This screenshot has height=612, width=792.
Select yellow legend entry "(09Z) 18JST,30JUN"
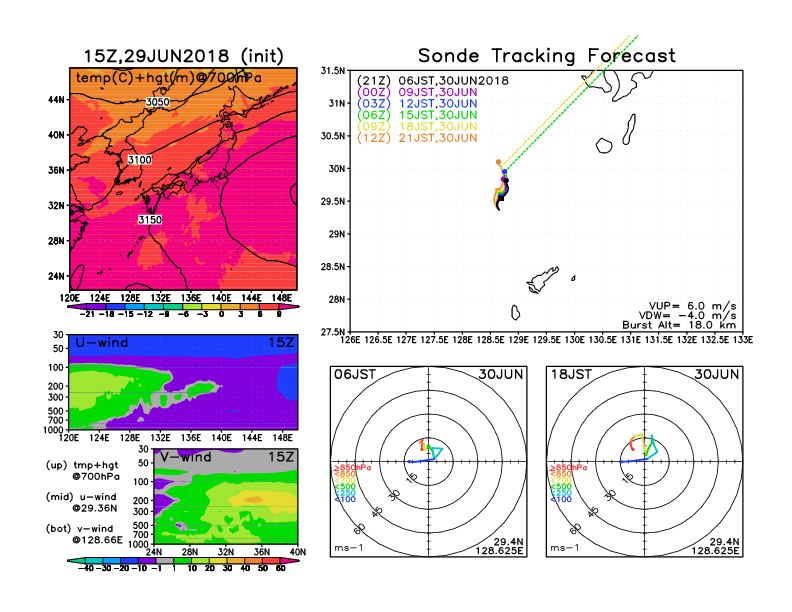click(x=417, y=127)
